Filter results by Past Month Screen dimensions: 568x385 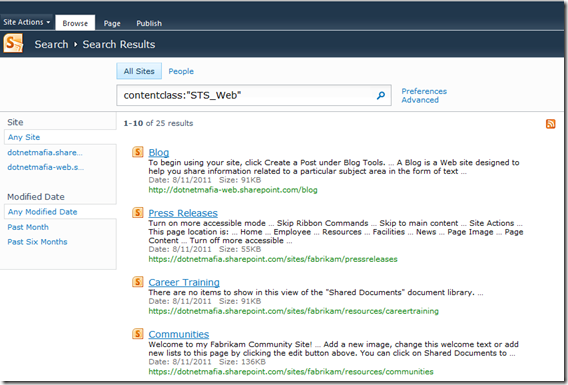[x=28, y=227]
